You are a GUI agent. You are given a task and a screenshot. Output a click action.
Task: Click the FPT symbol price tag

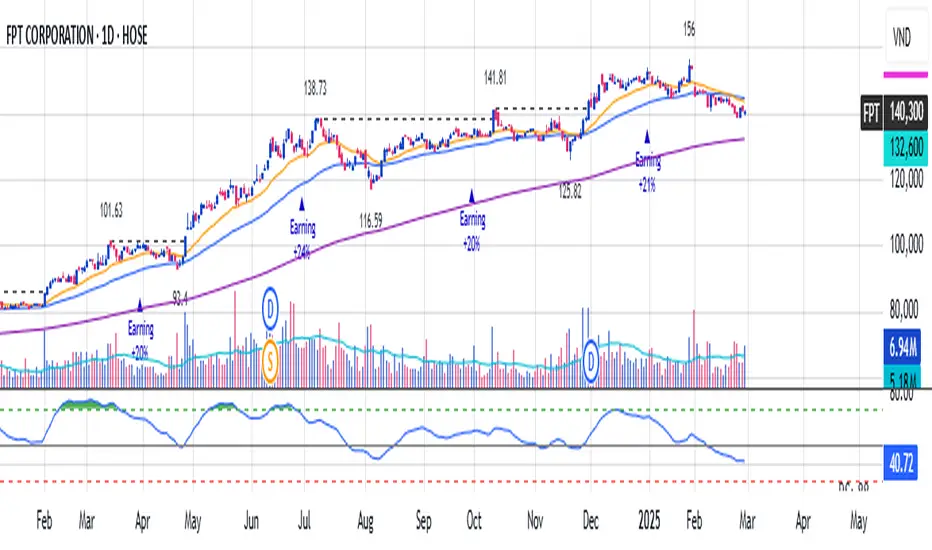point(871,112)
